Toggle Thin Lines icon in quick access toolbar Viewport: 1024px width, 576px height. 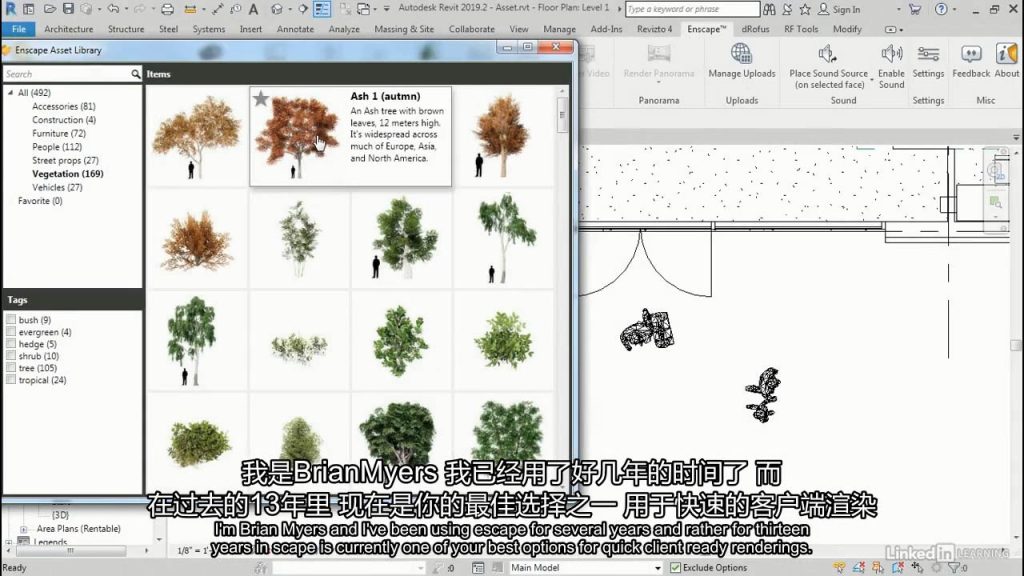322,9
